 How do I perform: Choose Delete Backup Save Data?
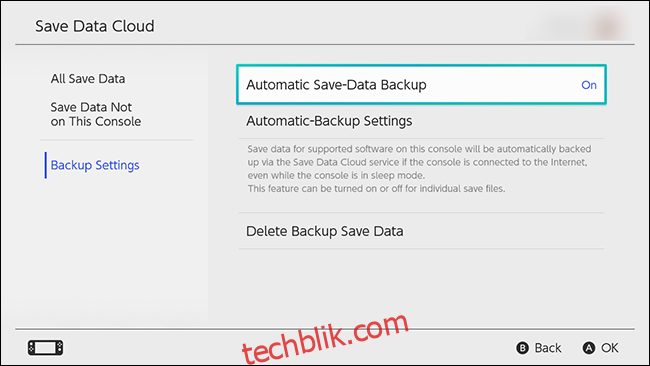coord(421,231)
